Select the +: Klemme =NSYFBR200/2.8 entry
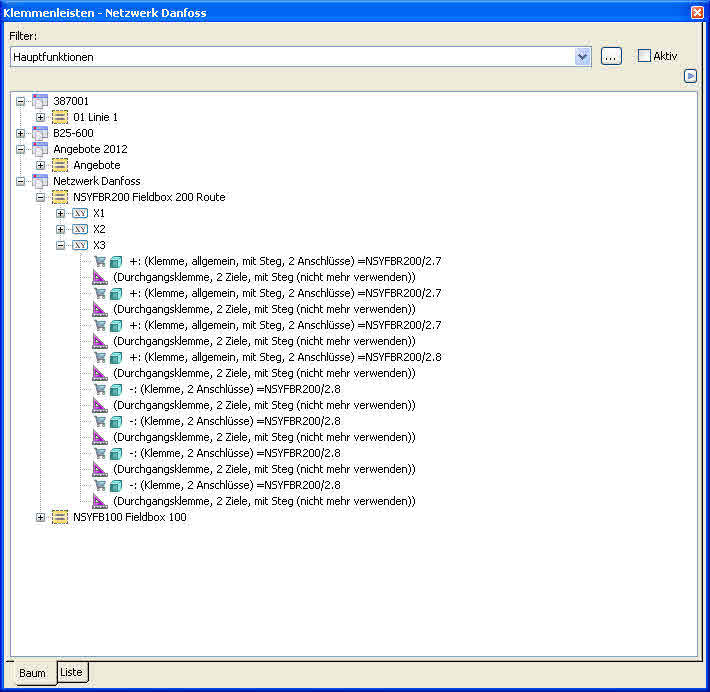Screen dimensions: 710x692 coord(285,357)
